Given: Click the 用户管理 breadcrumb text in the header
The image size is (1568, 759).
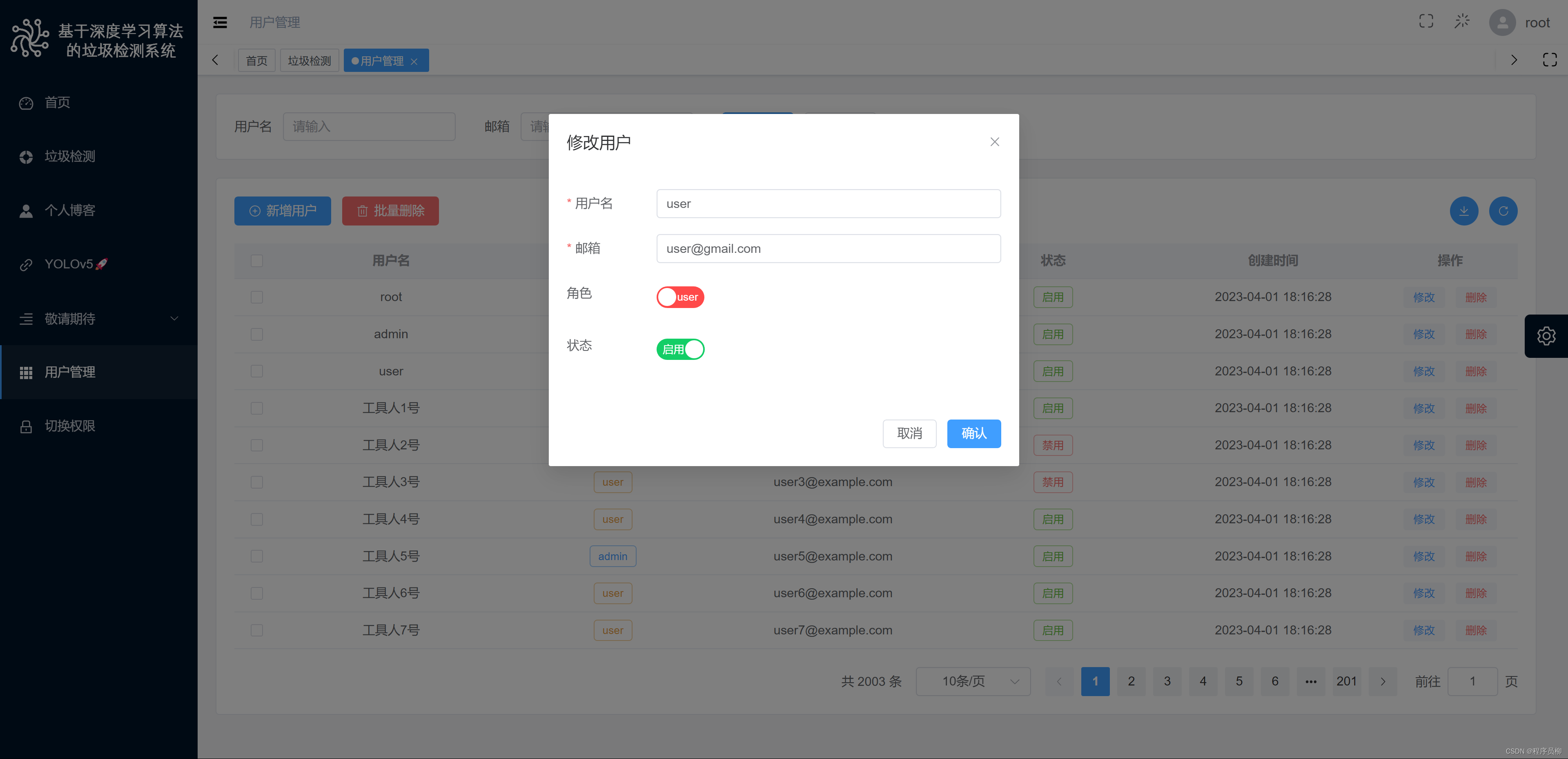Looking at the screenshot, I should coord(274,22).
